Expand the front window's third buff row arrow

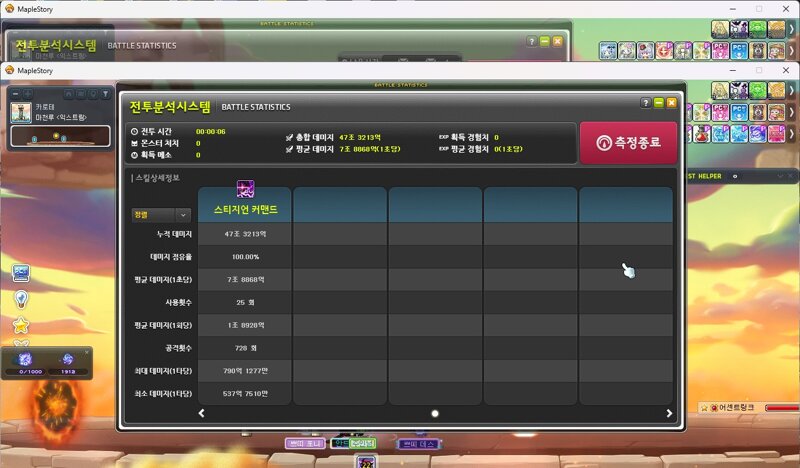click(x=791, y=134)
